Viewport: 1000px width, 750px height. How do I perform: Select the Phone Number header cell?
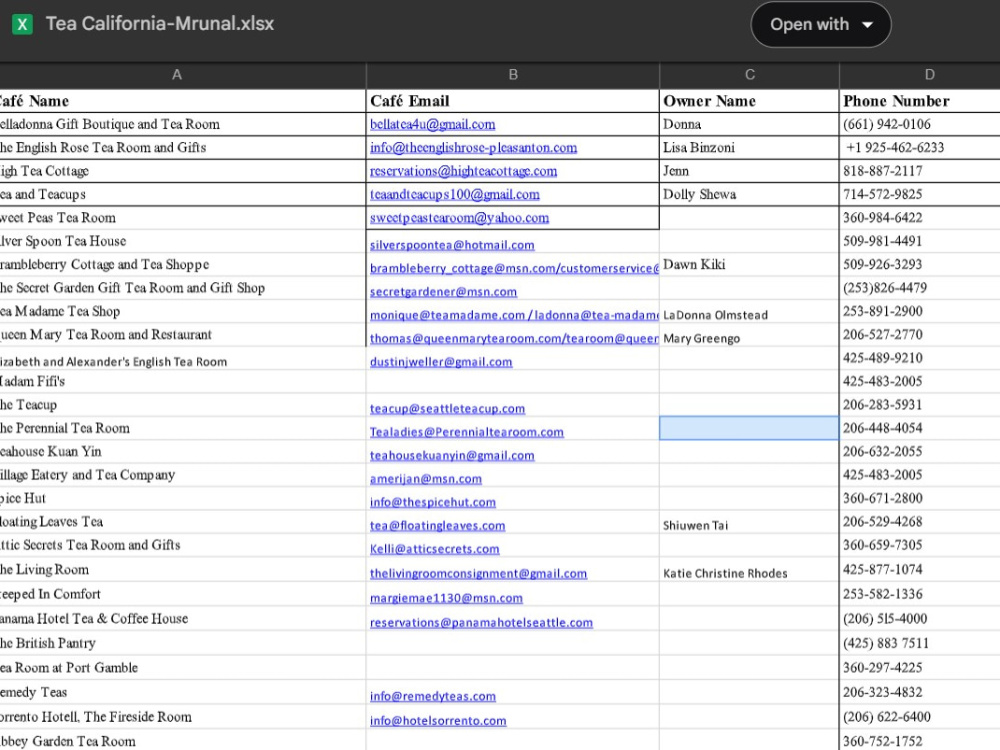[920, 101]
